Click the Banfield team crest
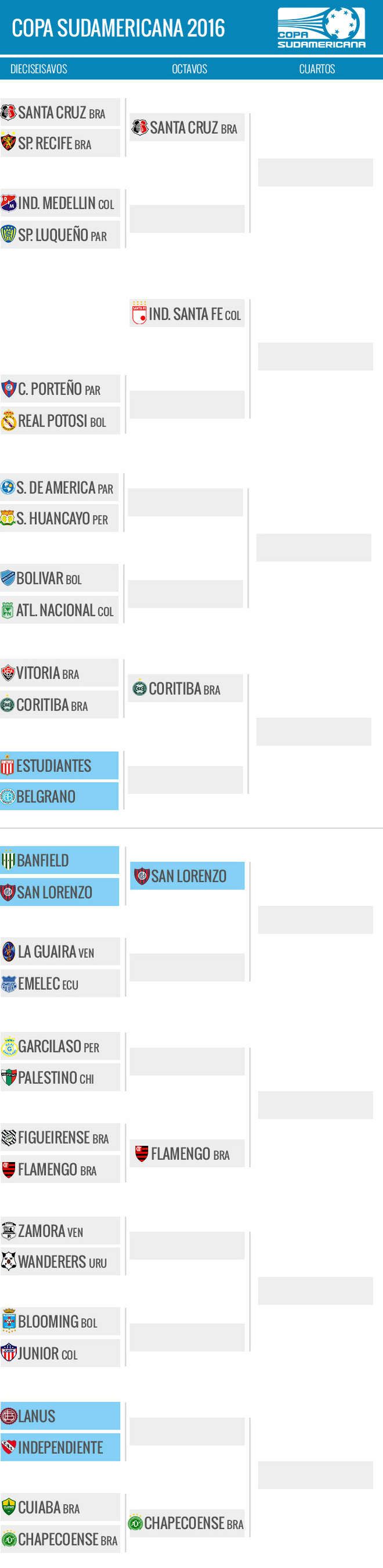This screenshot has height=1568, width=383. (x=8, y=860)
